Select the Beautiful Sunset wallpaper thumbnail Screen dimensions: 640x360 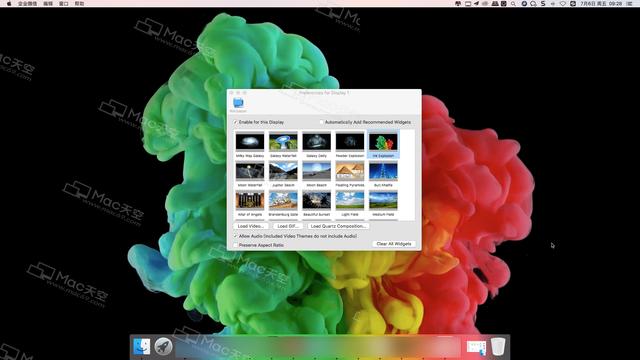(316, 200)
